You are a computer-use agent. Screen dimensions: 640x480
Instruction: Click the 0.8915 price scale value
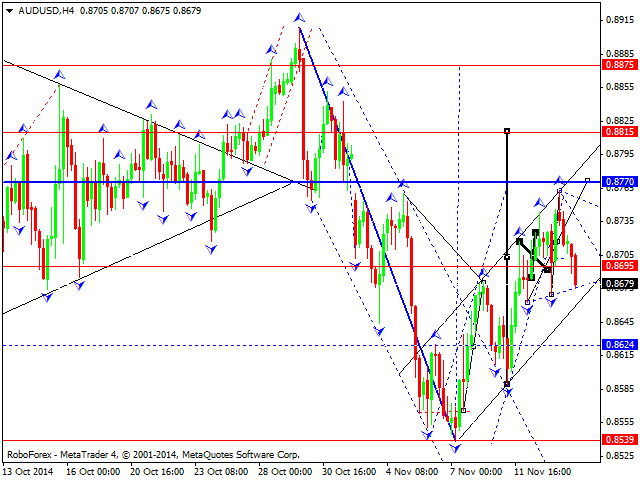[x=620, y=20]
